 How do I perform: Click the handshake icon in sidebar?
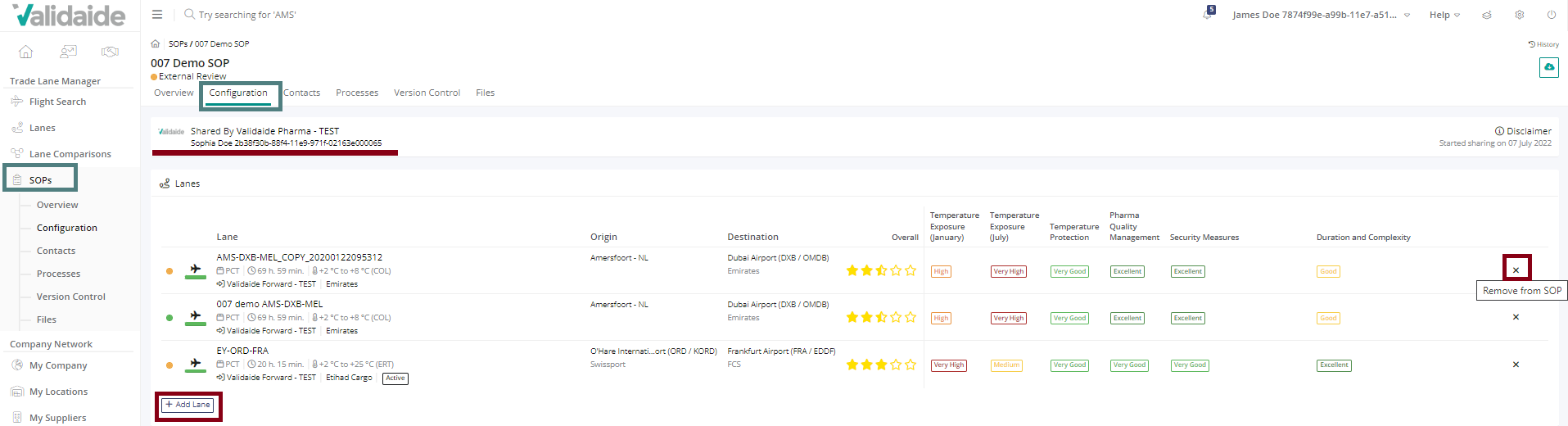click(110, 52)
